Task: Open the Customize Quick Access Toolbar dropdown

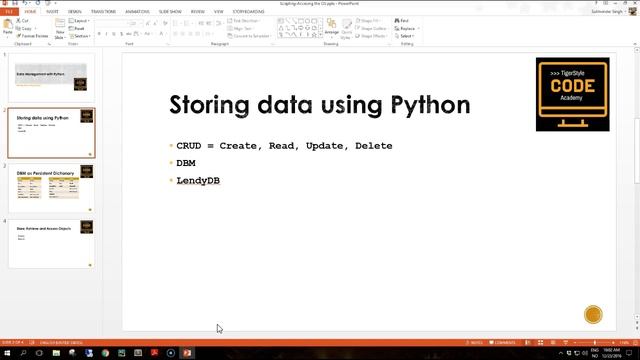Action: point(55,3)
